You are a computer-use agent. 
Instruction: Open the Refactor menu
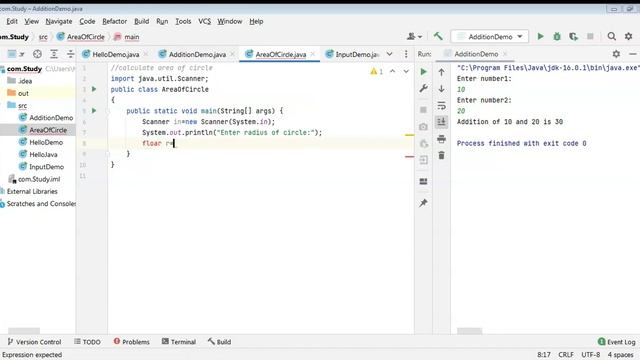[114, 21]
